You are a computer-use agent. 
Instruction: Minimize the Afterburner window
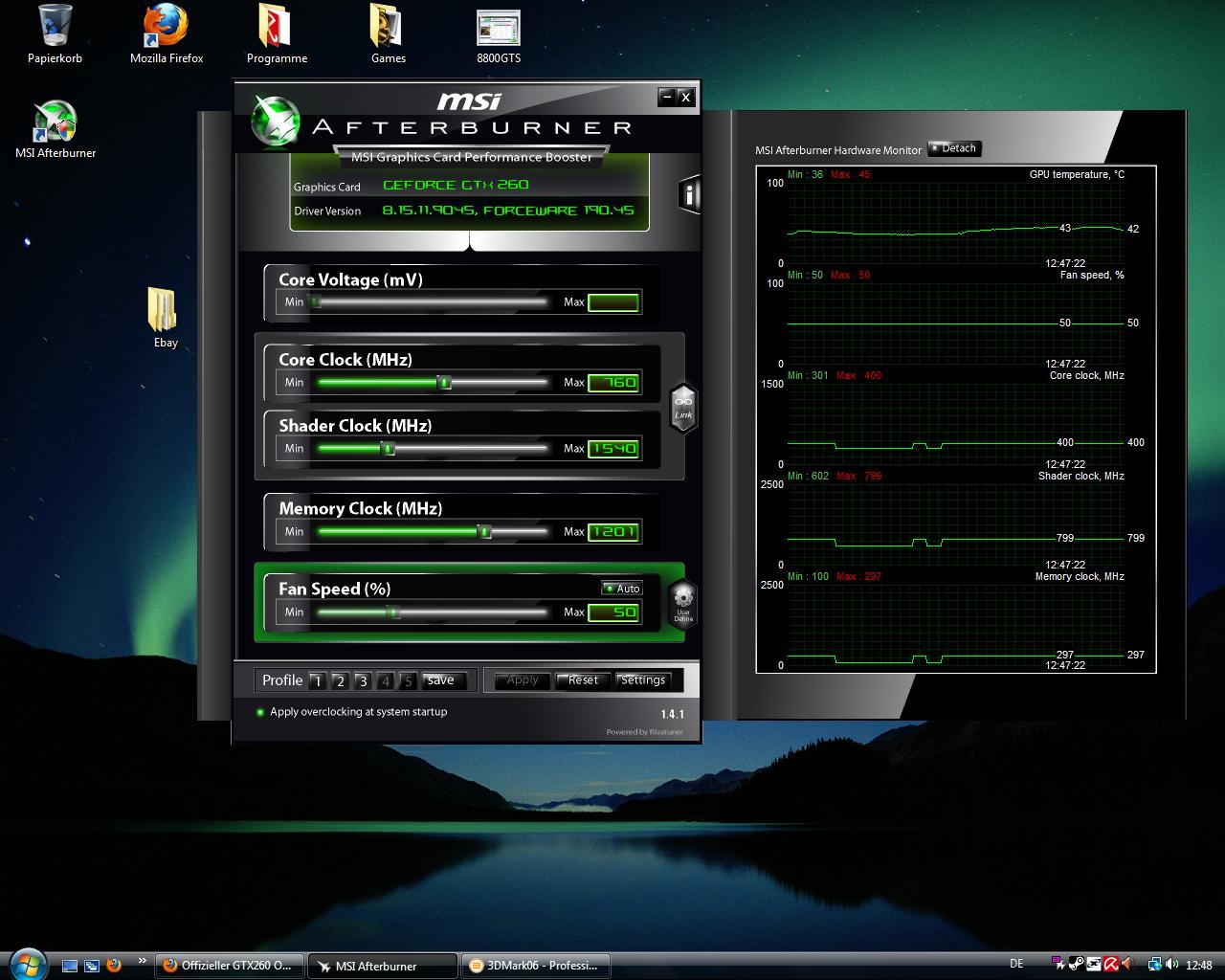(x=666, y=97)
